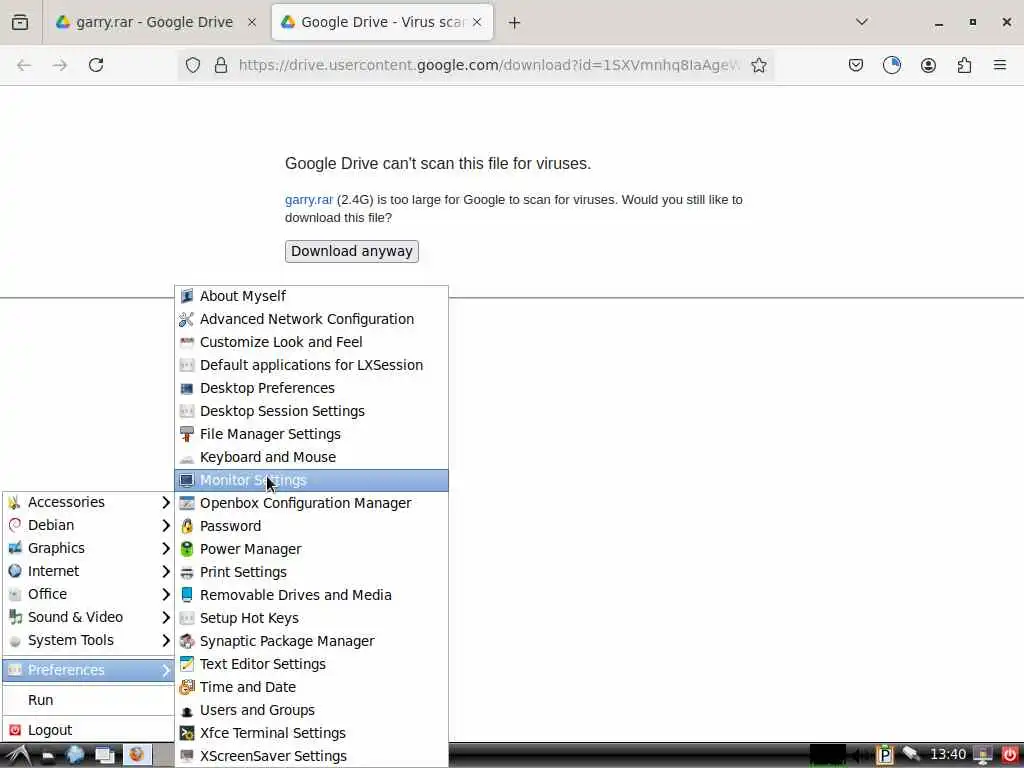Click the Power Manager icon
This screenshot has height=768, width=1024.
(187, 549)
